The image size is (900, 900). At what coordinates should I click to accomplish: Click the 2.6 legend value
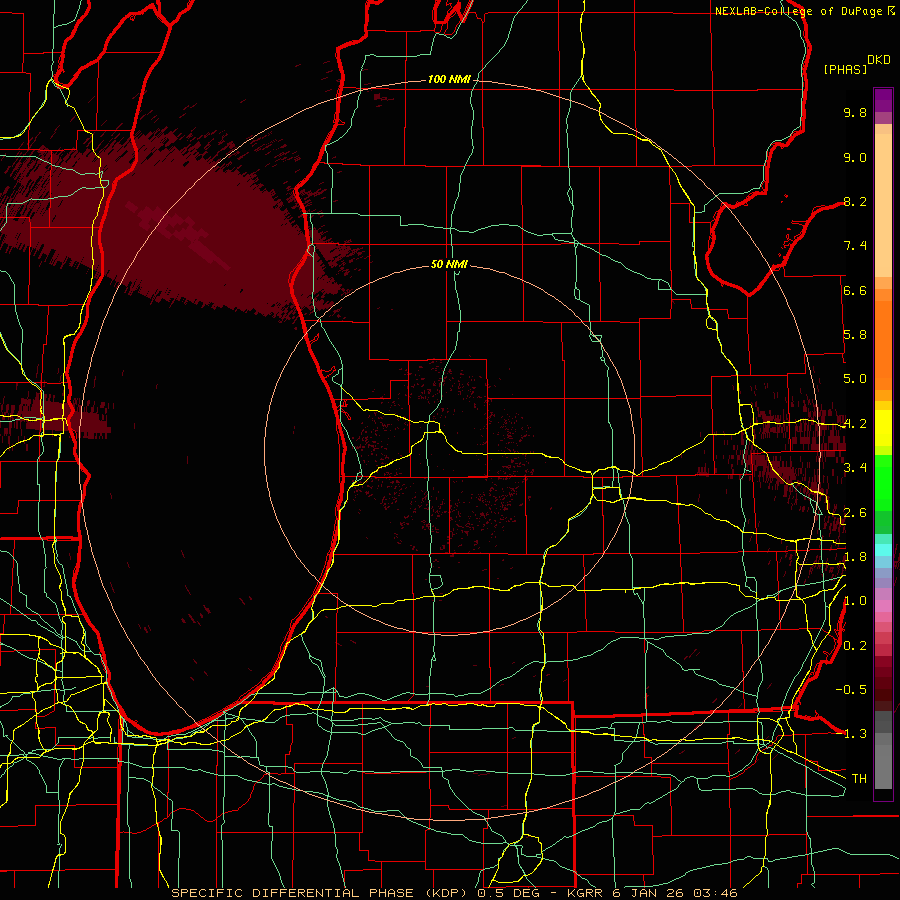coord(855,513)
